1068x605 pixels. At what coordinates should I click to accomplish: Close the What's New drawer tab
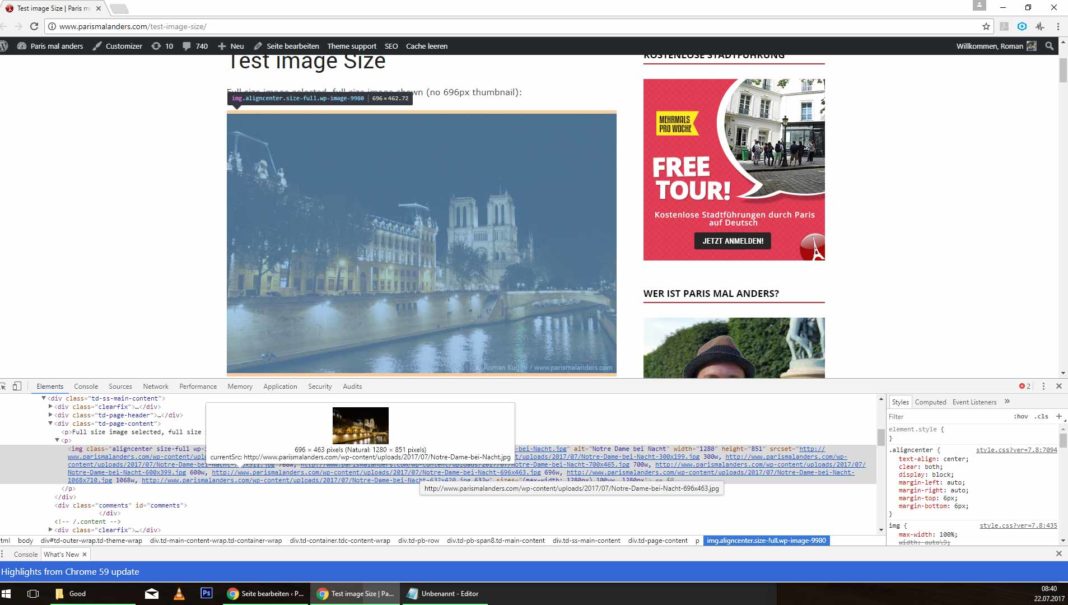pos(84,554)
